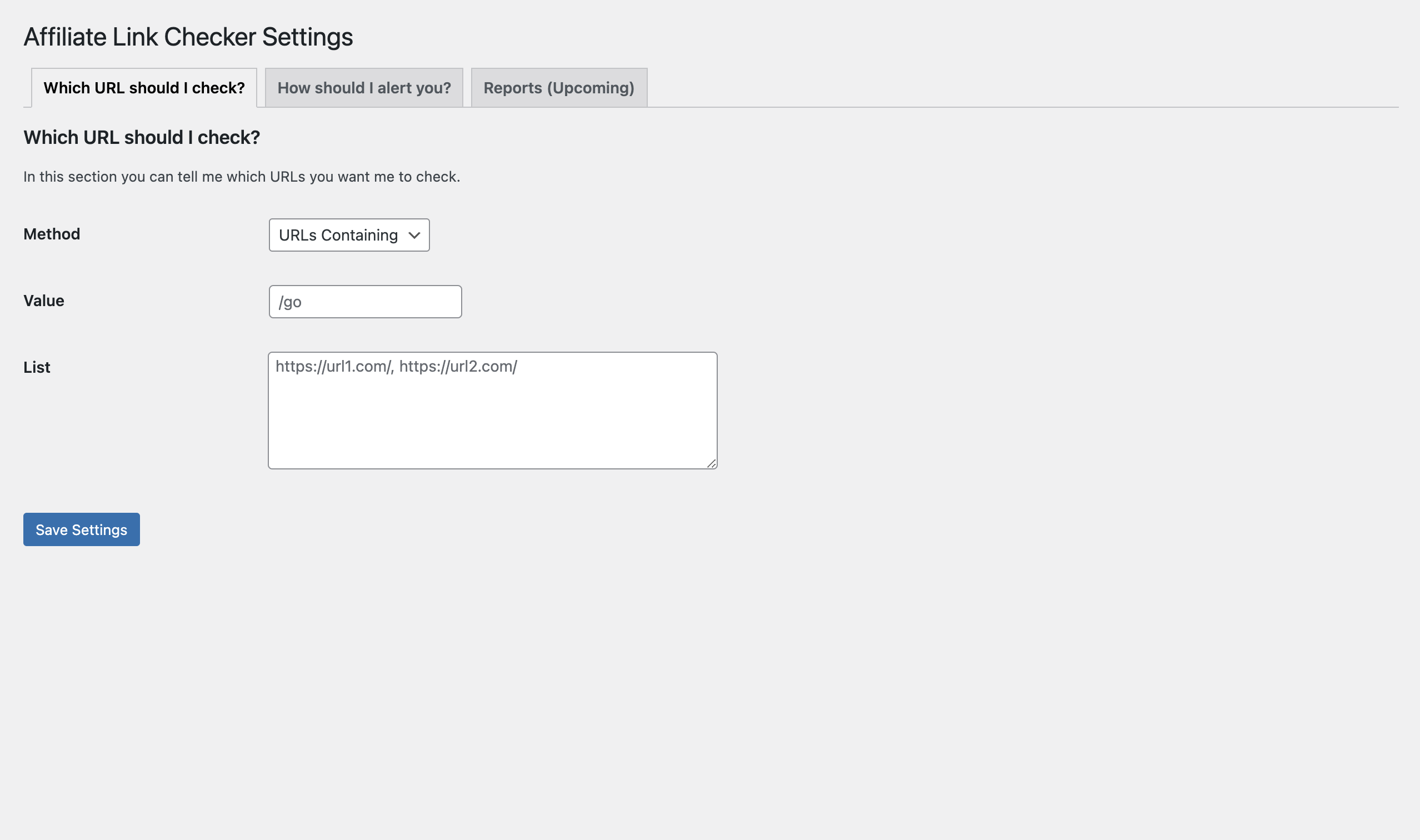The width and height of the screenshot is (1420, 840).
Task: Select the 'Which URL should I check?' tab
Action: tap(144, 88)
